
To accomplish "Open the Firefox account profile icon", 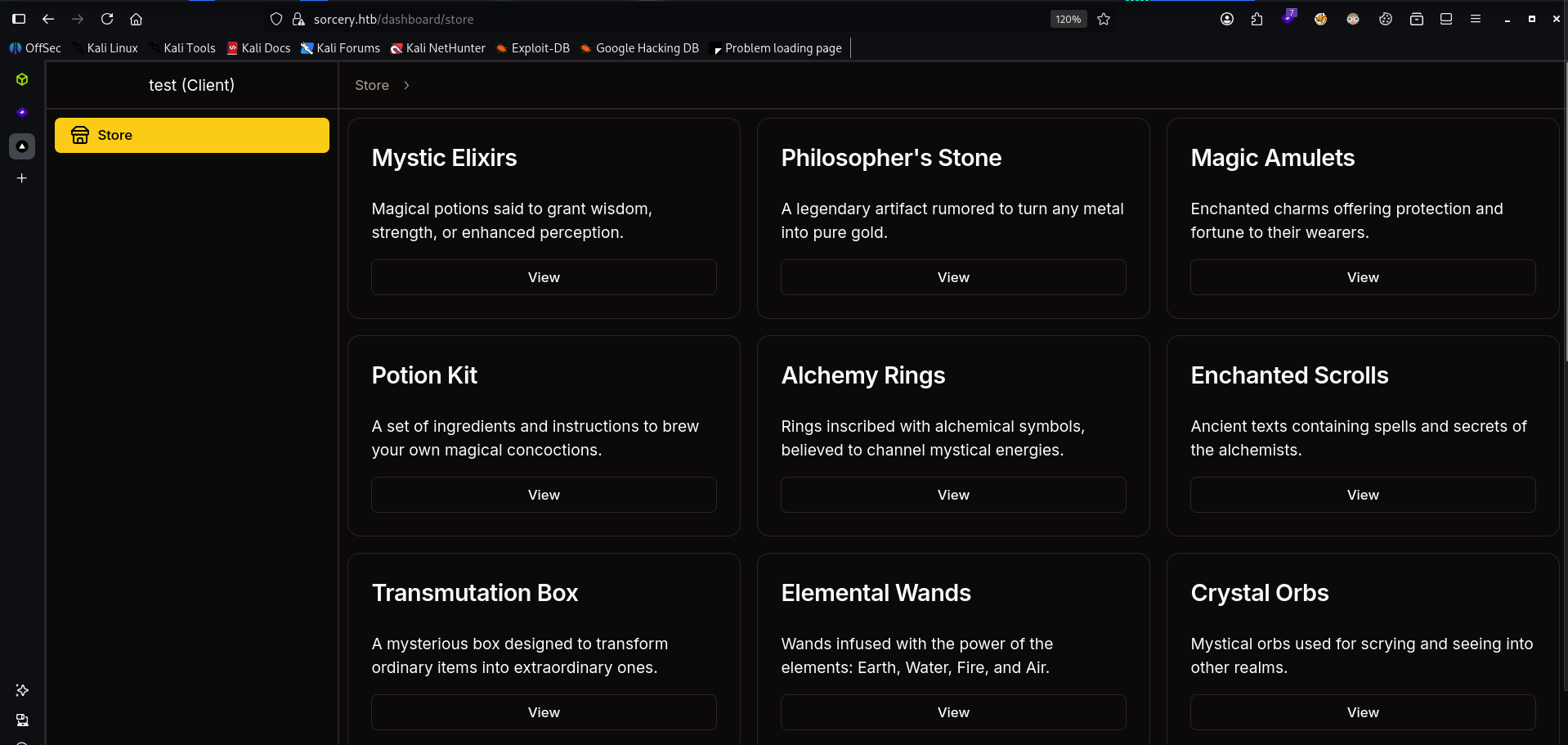I will (1227, 19).
